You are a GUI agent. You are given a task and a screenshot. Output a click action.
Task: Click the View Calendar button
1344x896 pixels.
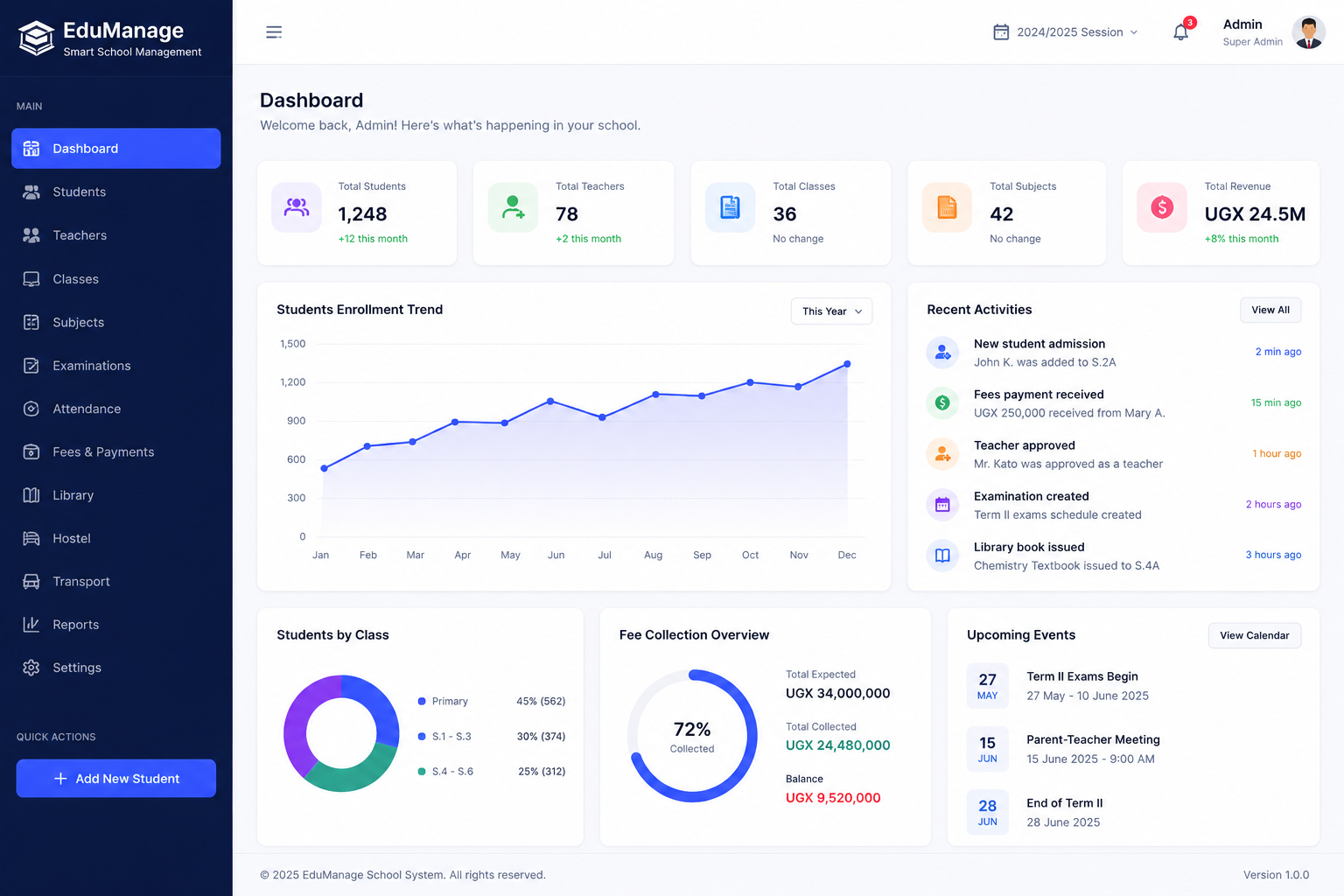(1255, 635)
